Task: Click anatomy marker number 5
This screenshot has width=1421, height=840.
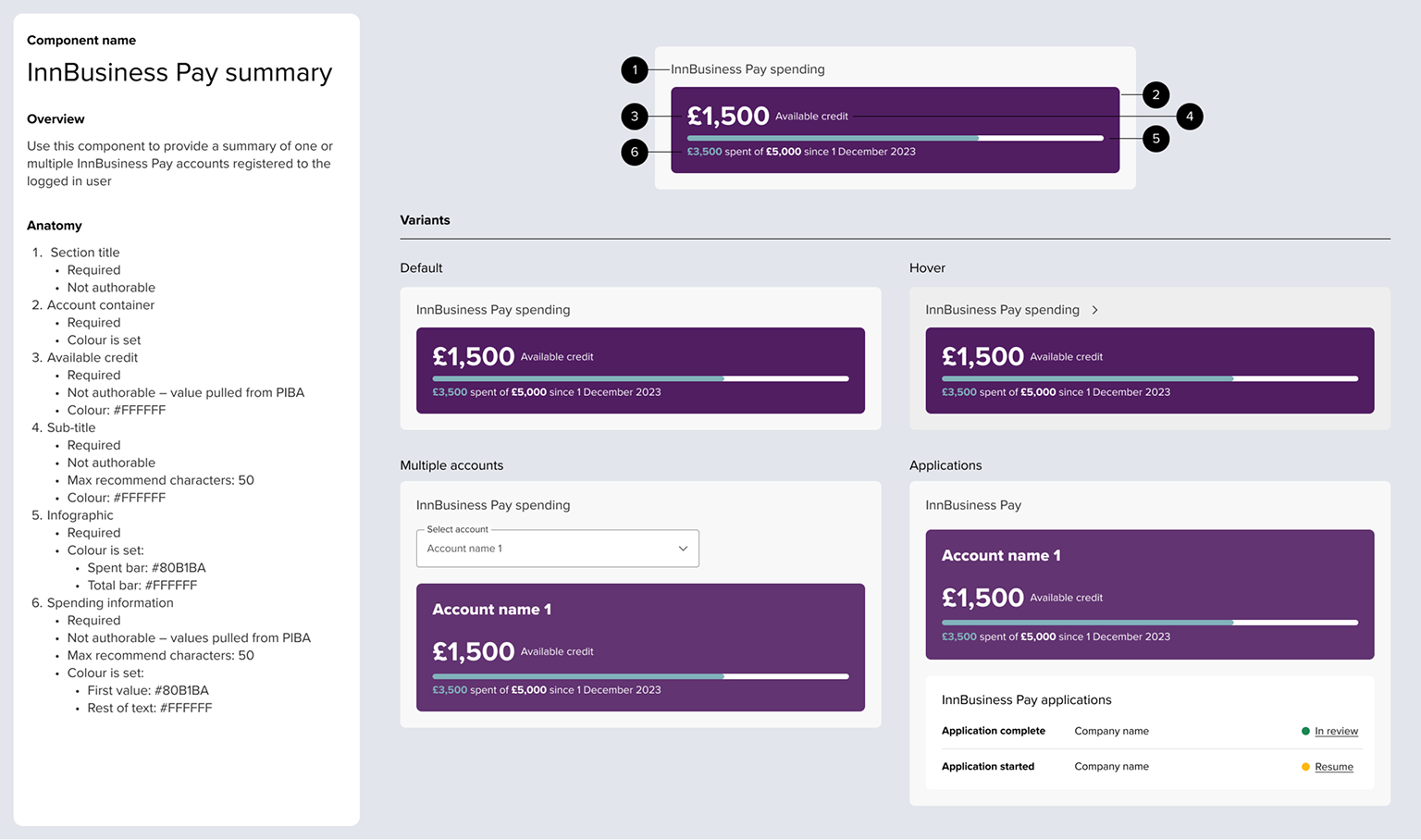Action: [1155, 139]
